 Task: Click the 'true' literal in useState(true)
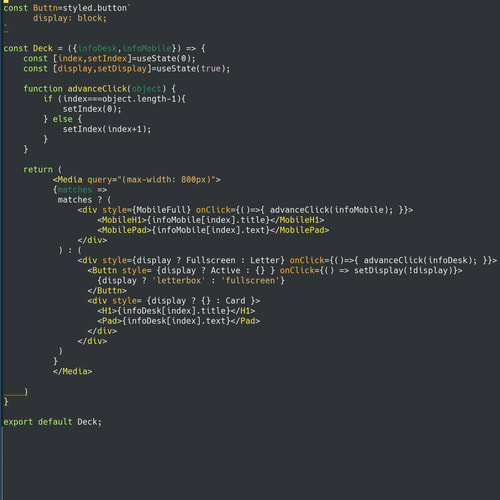click(x=211, y=68)
